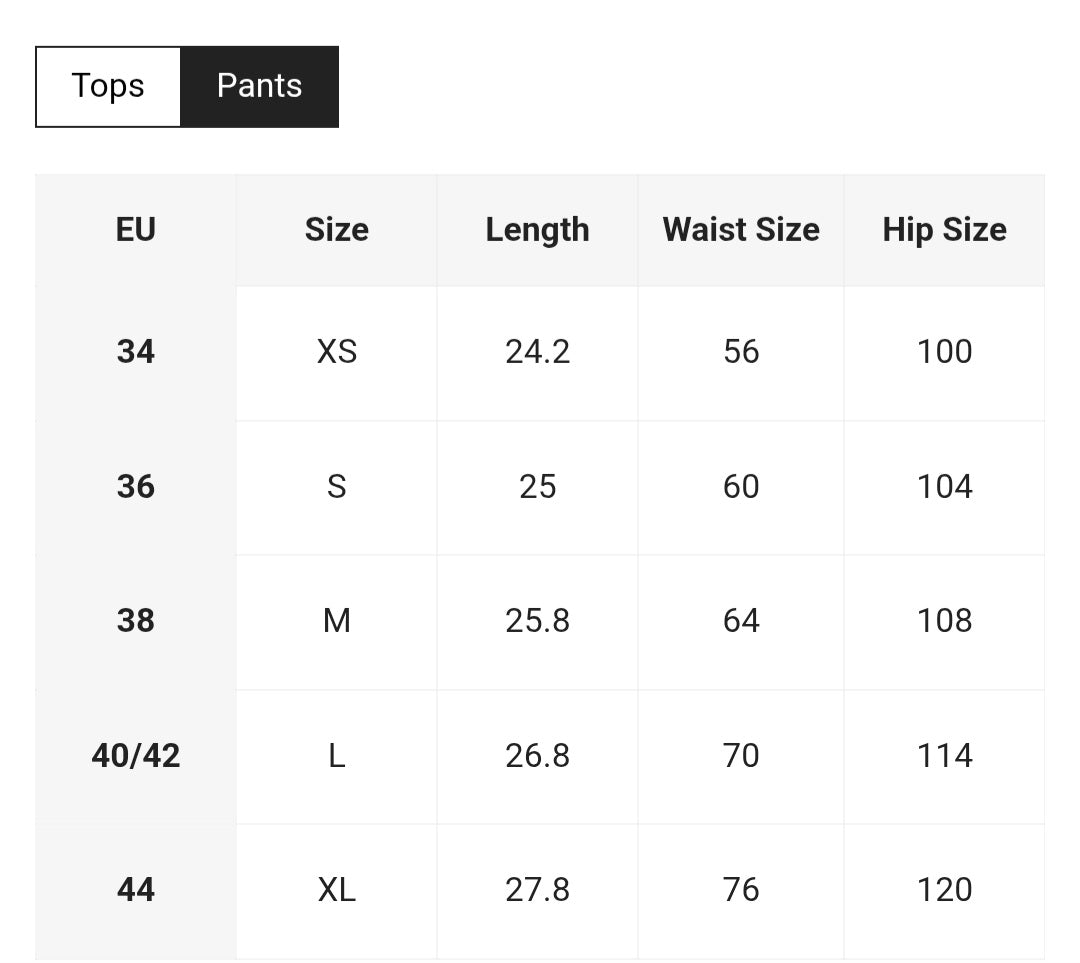The width and height of the screenshot is (1080, 963).
Task: Select the EU 38 row label
Action: tap(136, 621)
